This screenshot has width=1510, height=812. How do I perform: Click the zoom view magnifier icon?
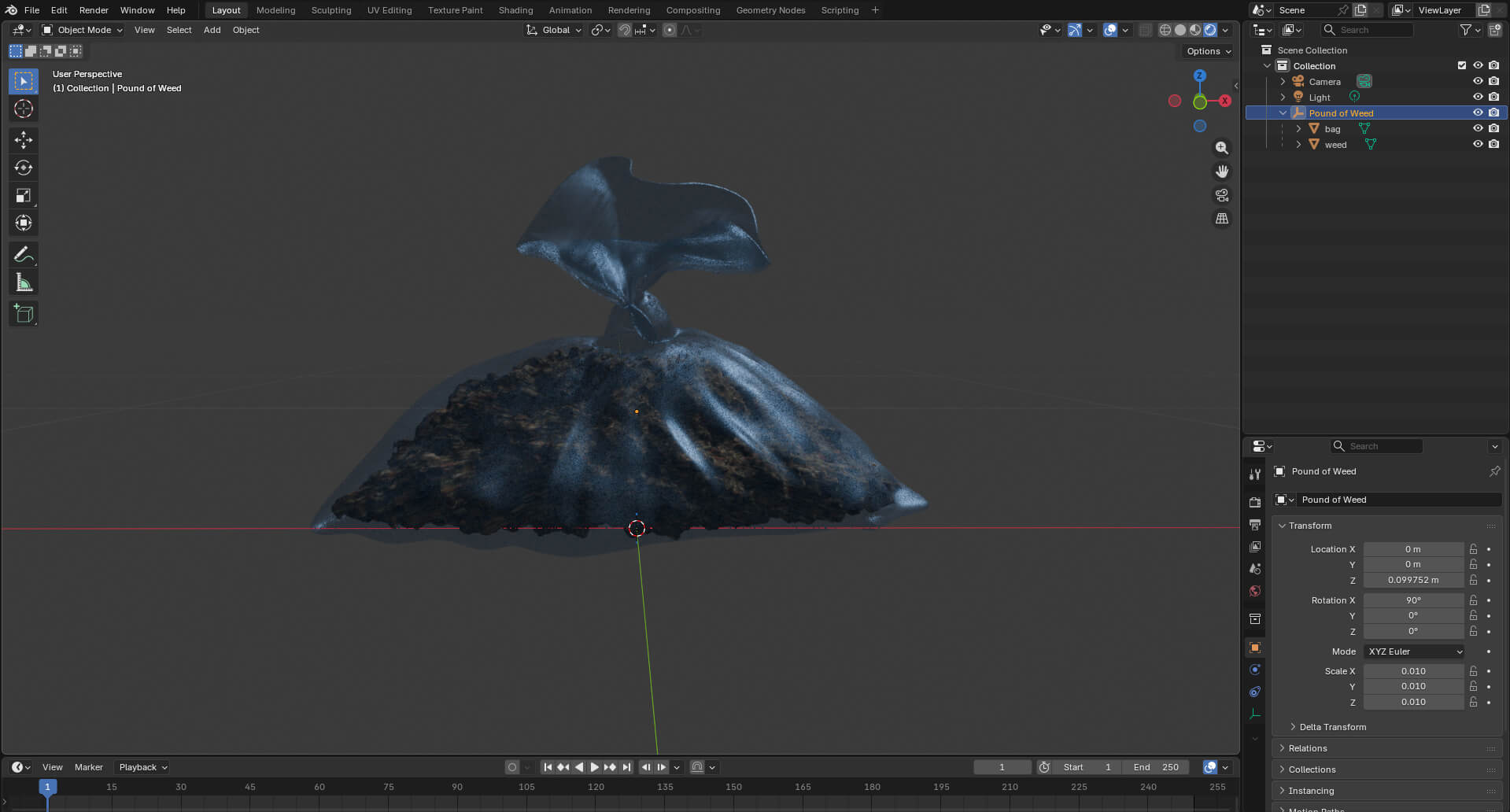(x=1221, y=148)
